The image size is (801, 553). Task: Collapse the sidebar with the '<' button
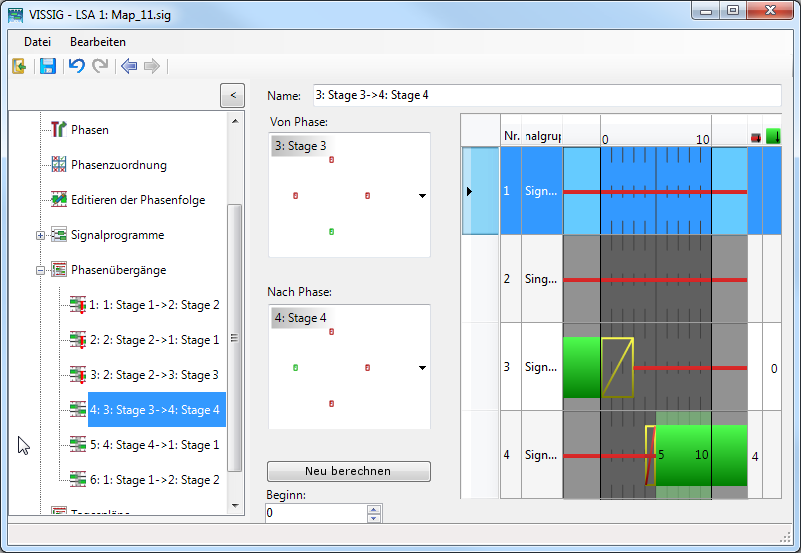[x=232, y=95]
